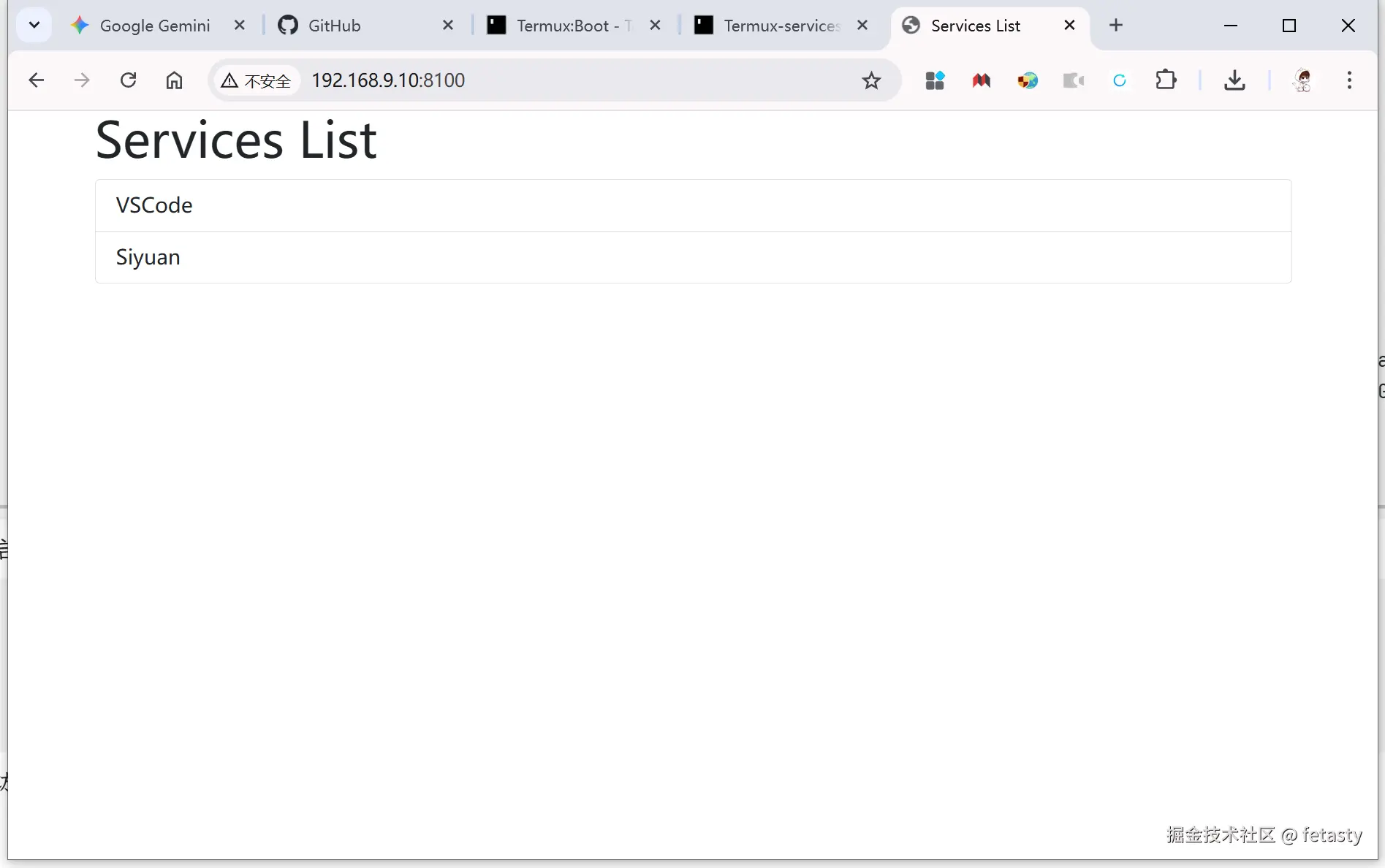Bookmark this page with the star icon
The image size is (1385, 868).
pos(871,80)
